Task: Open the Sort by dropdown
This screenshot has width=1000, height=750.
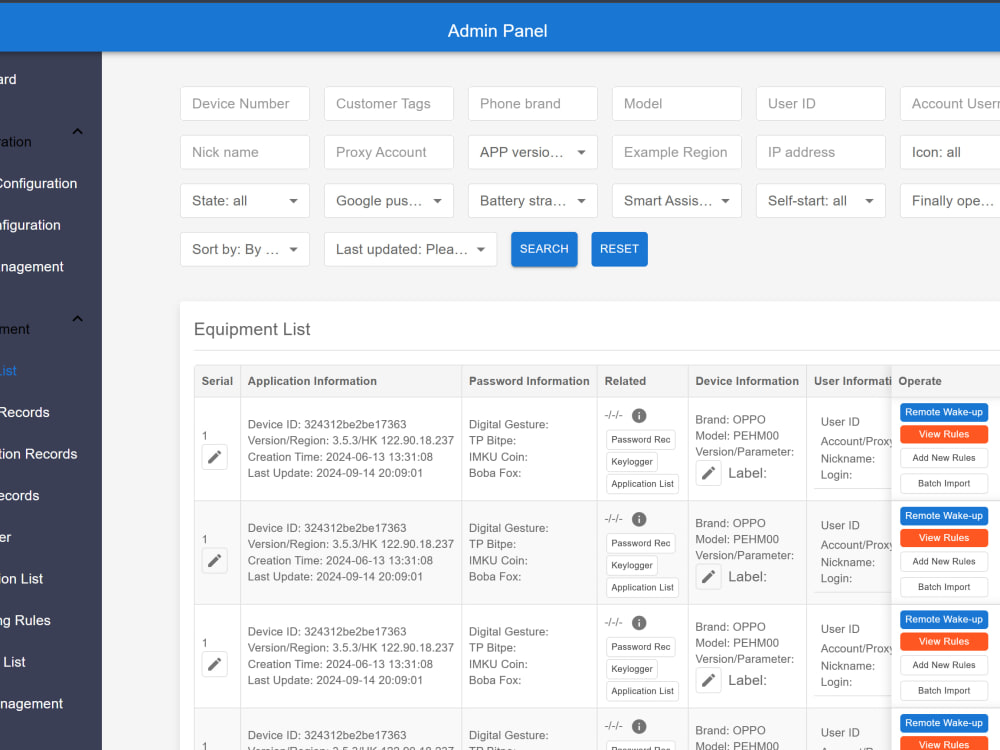Action: 245,249
